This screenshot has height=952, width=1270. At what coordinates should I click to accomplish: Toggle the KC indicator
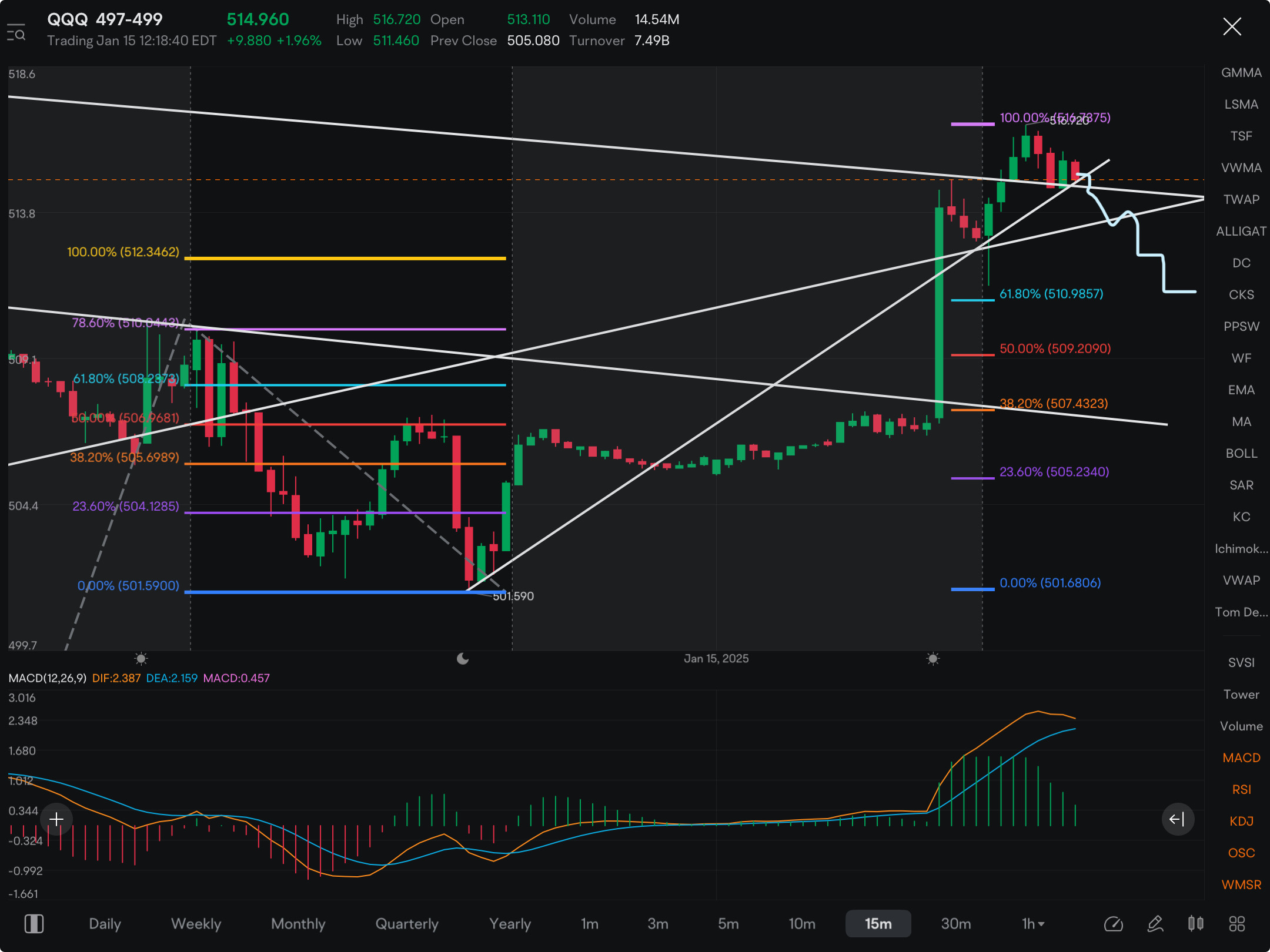pyautogui.click(x=1241, y=517)
